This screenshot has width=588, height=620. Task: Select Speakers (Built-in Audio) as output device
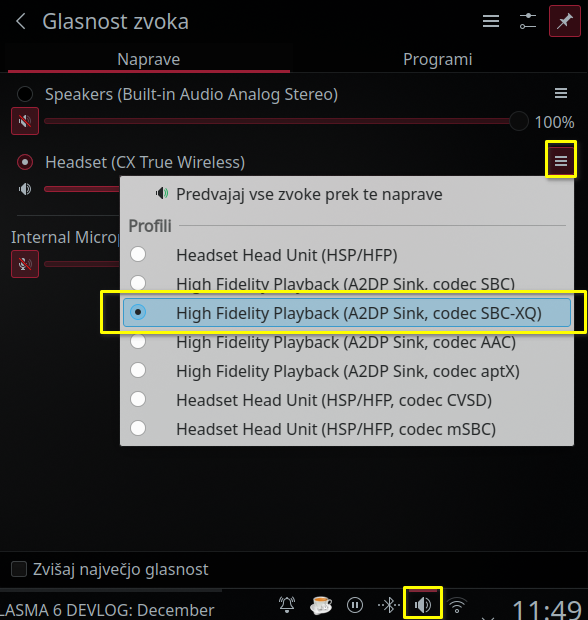(x=25, y=94)
